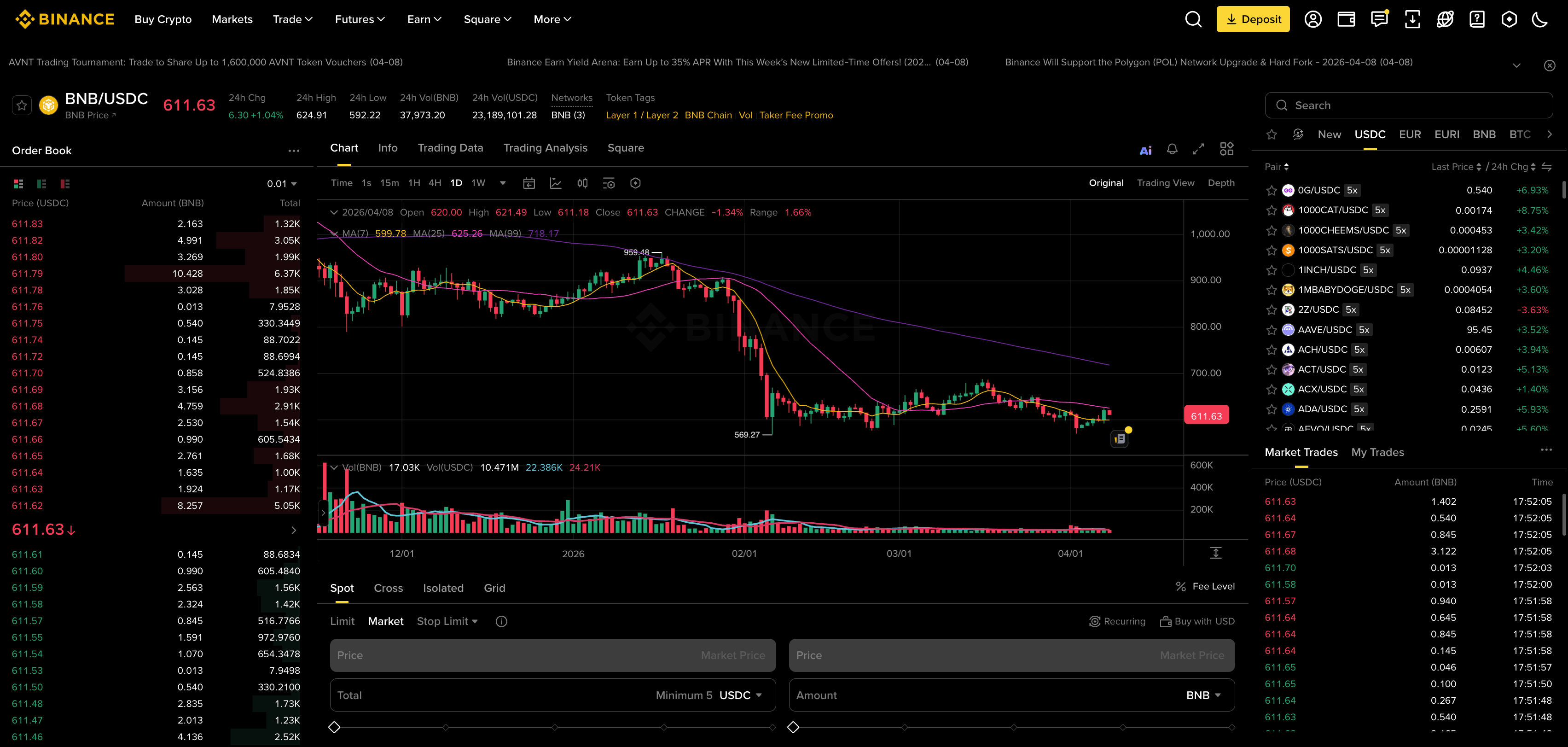1568x747 pixels.
Task: Open the AI chart assistant icon
Action: 1145,150
